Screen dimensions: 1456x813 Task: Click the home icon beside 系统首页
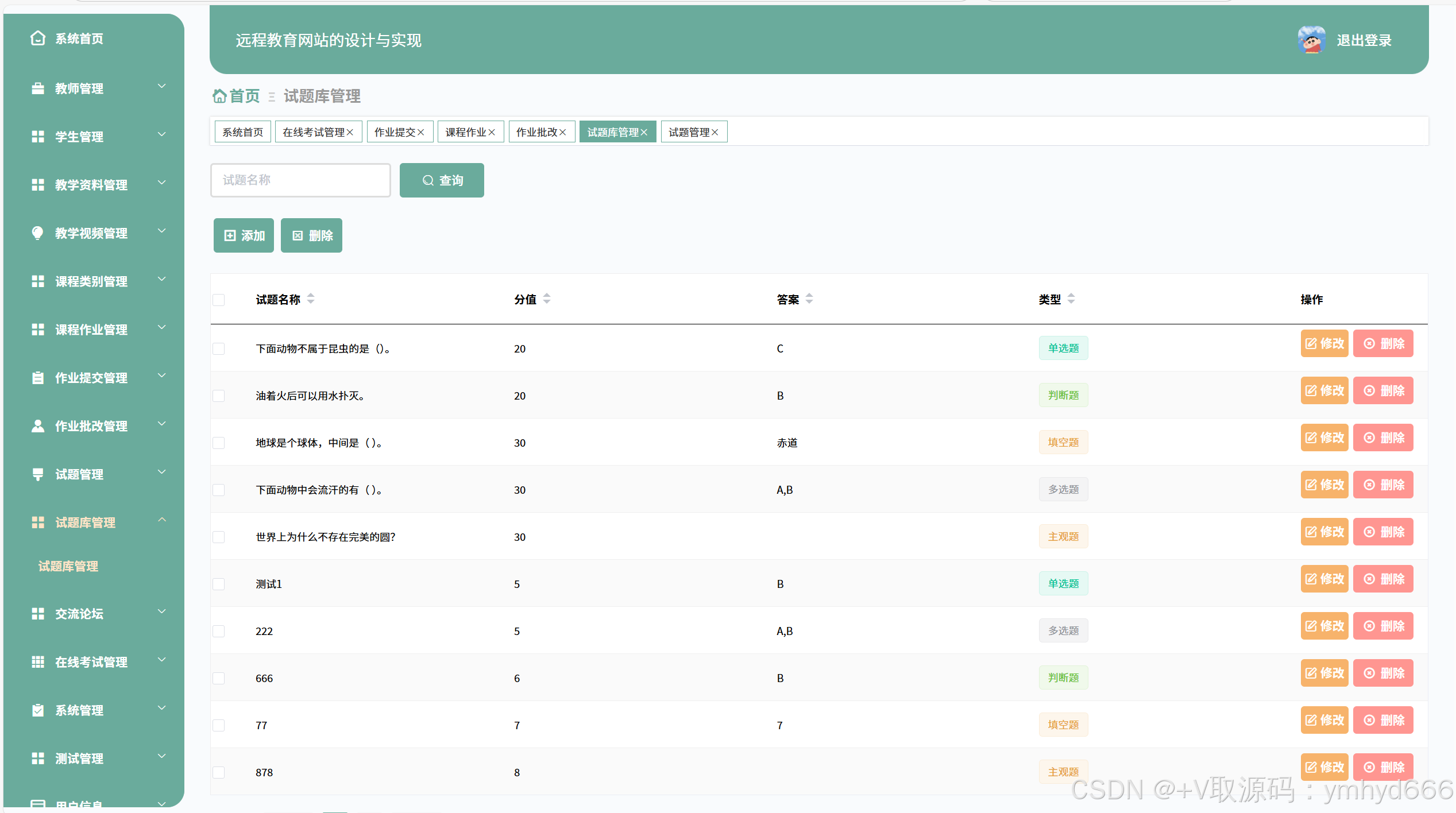coord(38,38)
